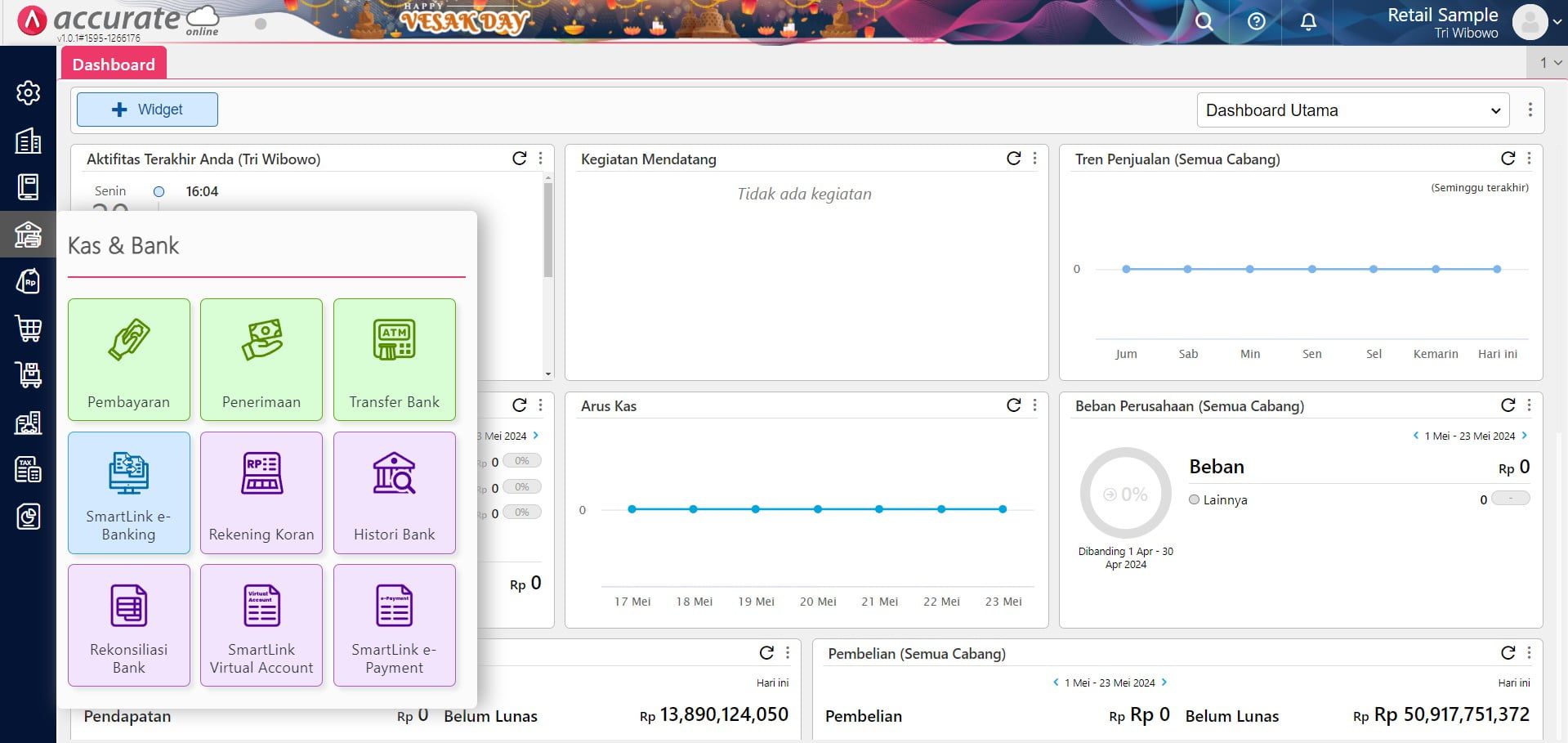
Task: Click the notification bell icon
Action: [x=1308, y=21]
